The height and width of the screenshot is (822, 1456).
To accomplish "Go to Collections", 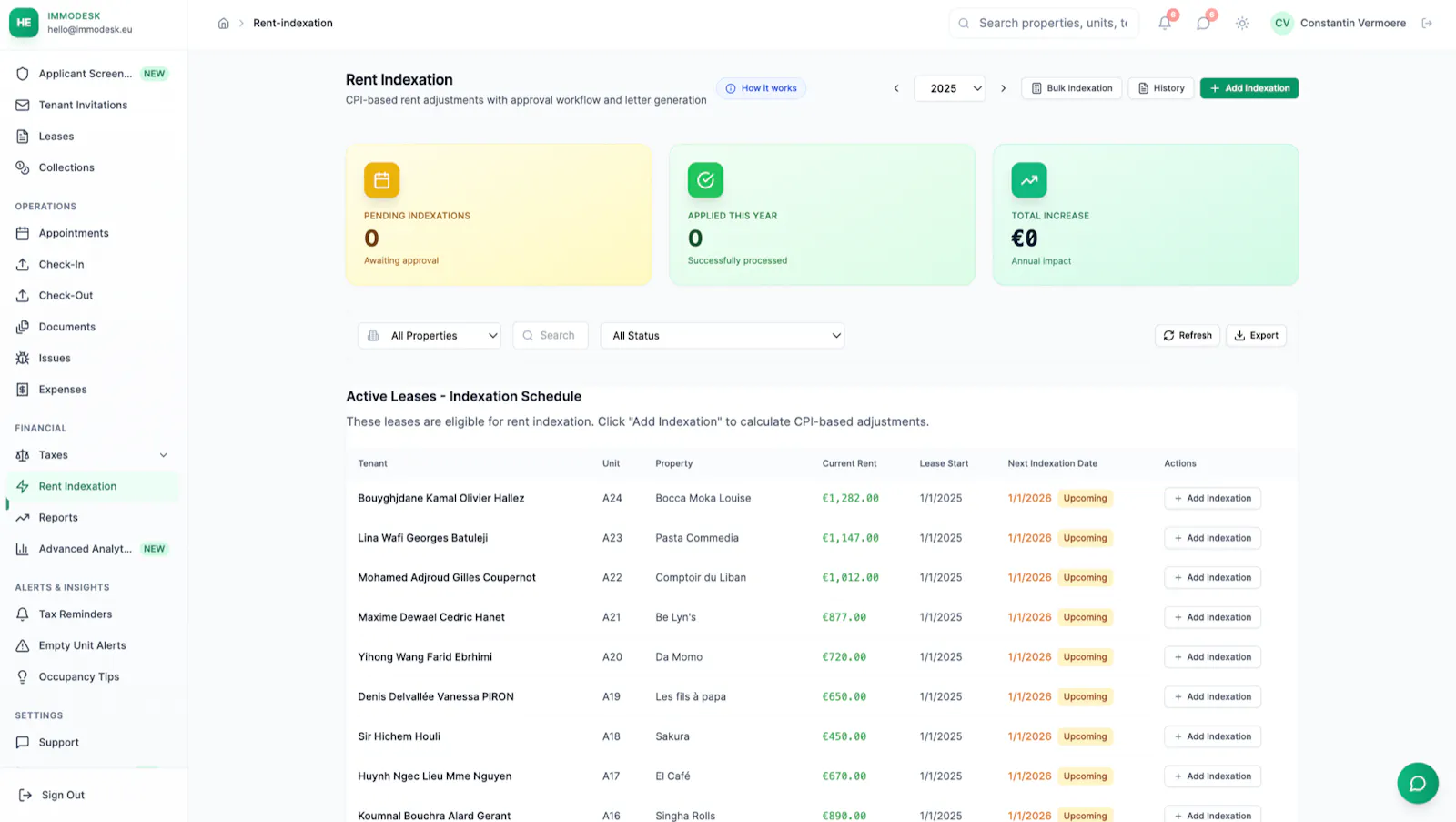I will point(93,167).
